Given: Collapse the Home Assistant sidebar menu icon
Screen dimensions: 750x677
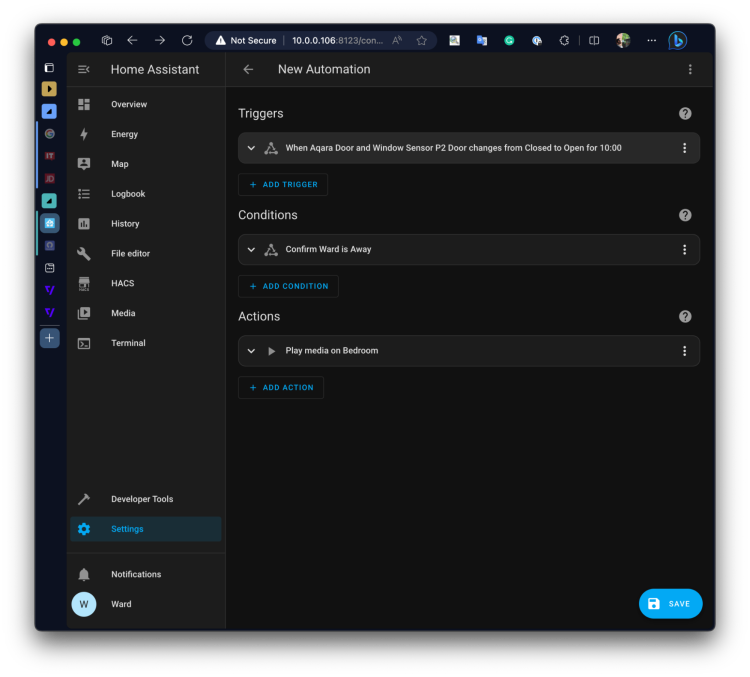Looking at the screenshot, I should 84,69.
